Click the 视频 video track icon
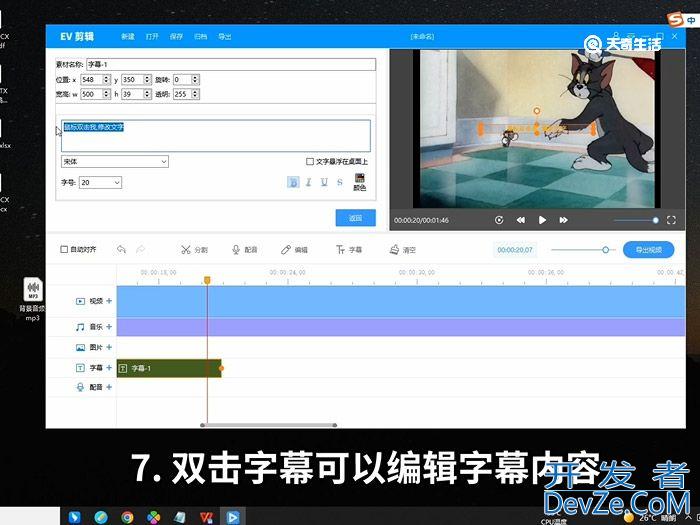The width and height of the screenshot is (700, 525). 80,301
